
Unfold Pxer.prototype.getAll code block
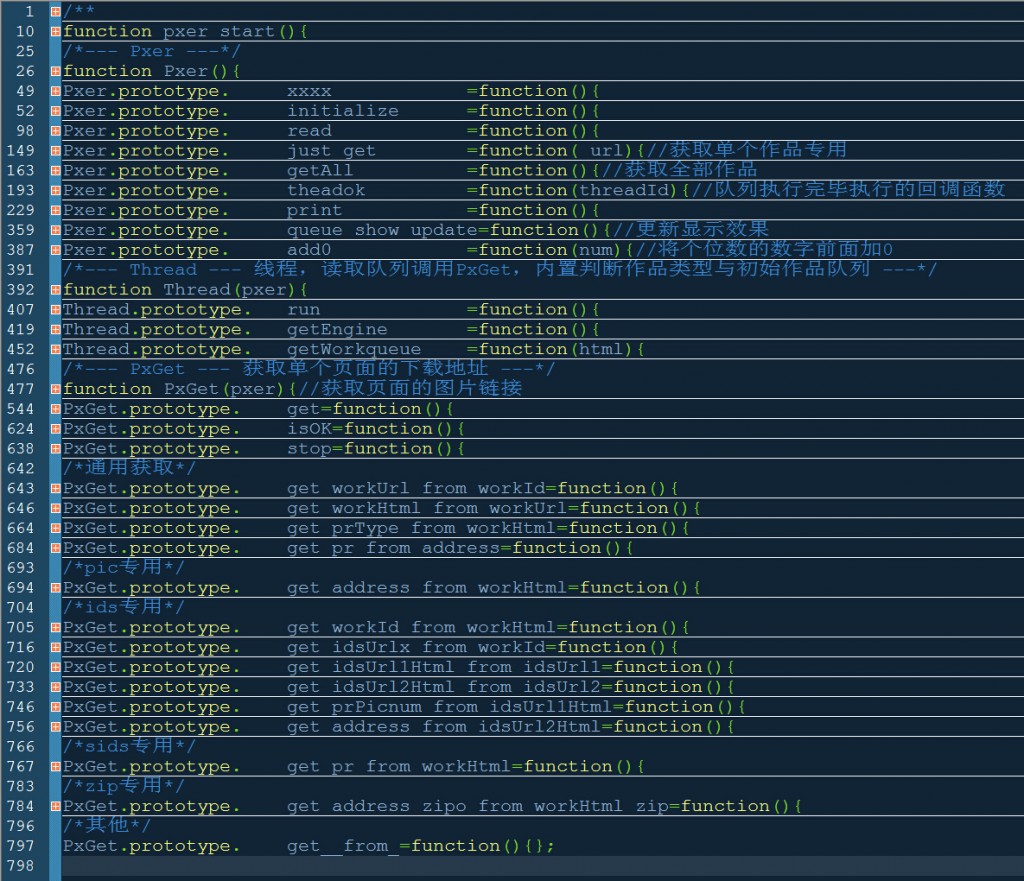point(55,171)
